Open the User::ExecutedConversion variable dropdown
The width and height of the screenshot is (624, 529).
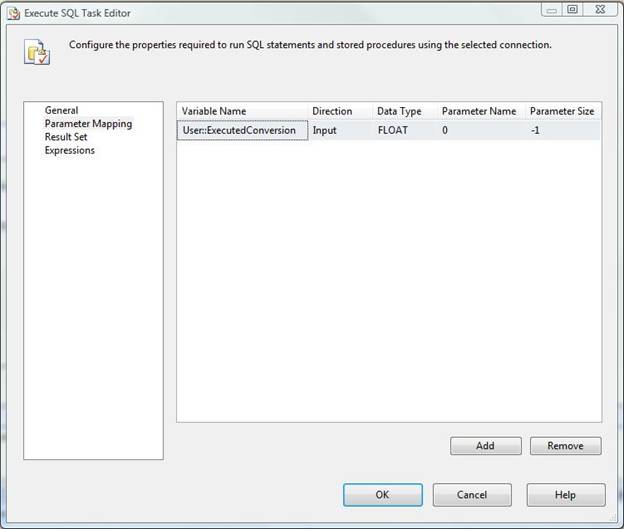tap(242, 130)
